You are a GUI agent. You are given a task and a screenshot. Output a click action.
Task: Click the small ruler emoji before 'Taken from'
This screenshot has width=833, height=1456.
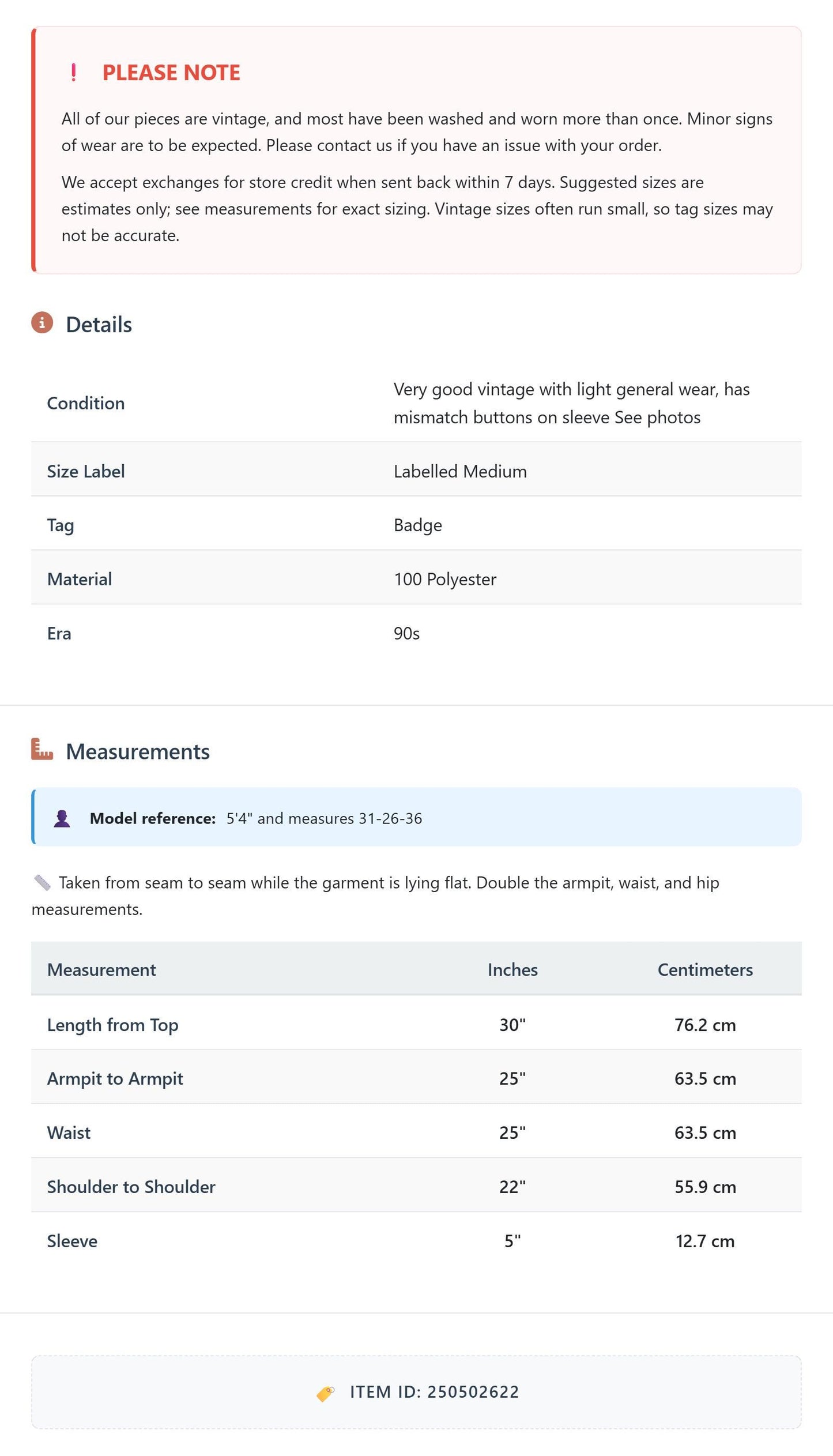(x=42, y=882)
